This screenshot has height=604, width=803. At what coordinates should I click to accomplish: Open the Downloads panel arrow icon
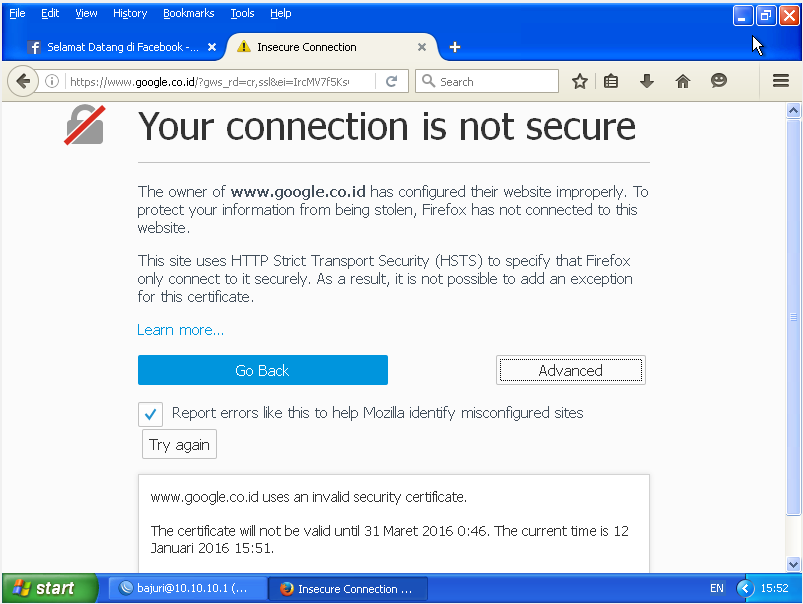click(646, 81)
